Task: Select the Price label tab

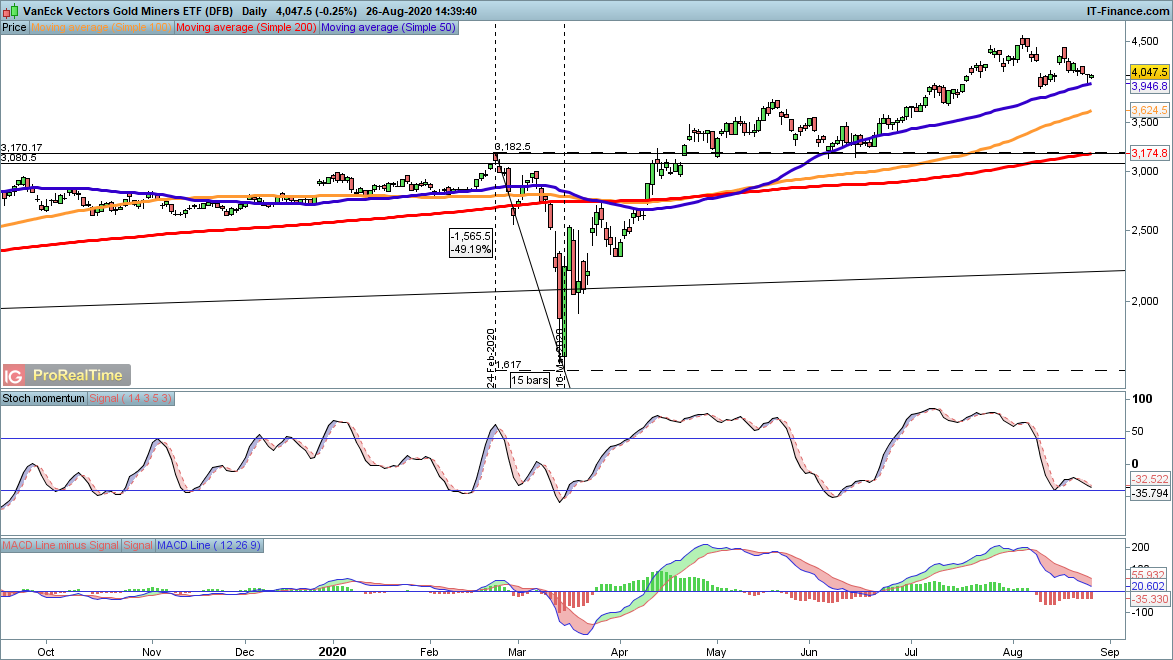Action: [x=15, y=28]
